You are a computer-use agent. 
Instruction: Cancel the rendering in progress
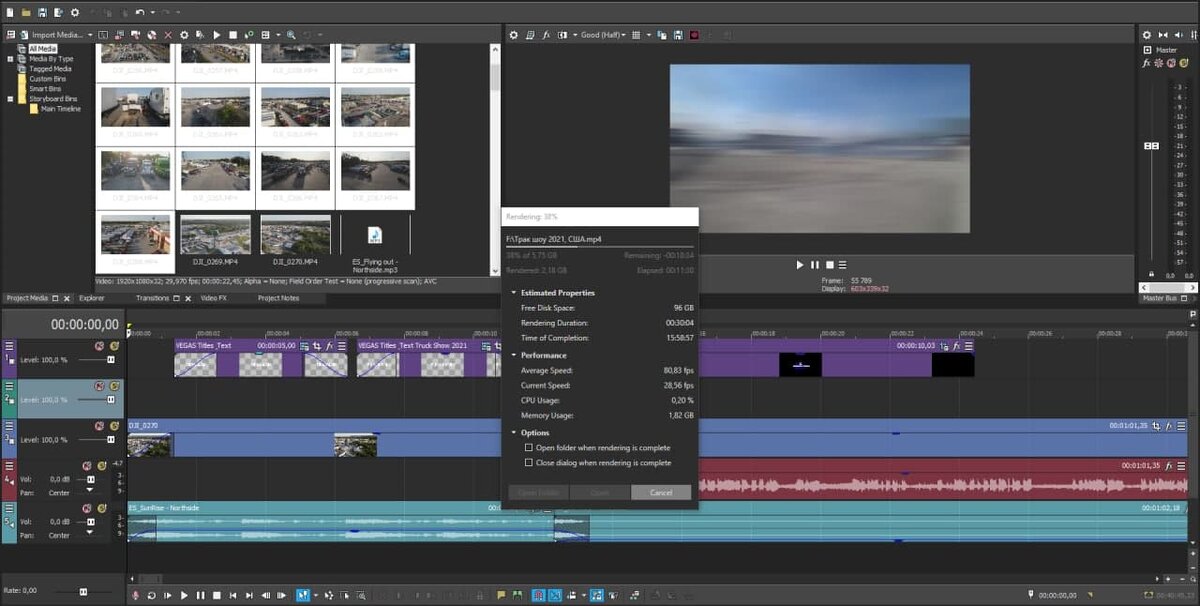pos(660,493)
